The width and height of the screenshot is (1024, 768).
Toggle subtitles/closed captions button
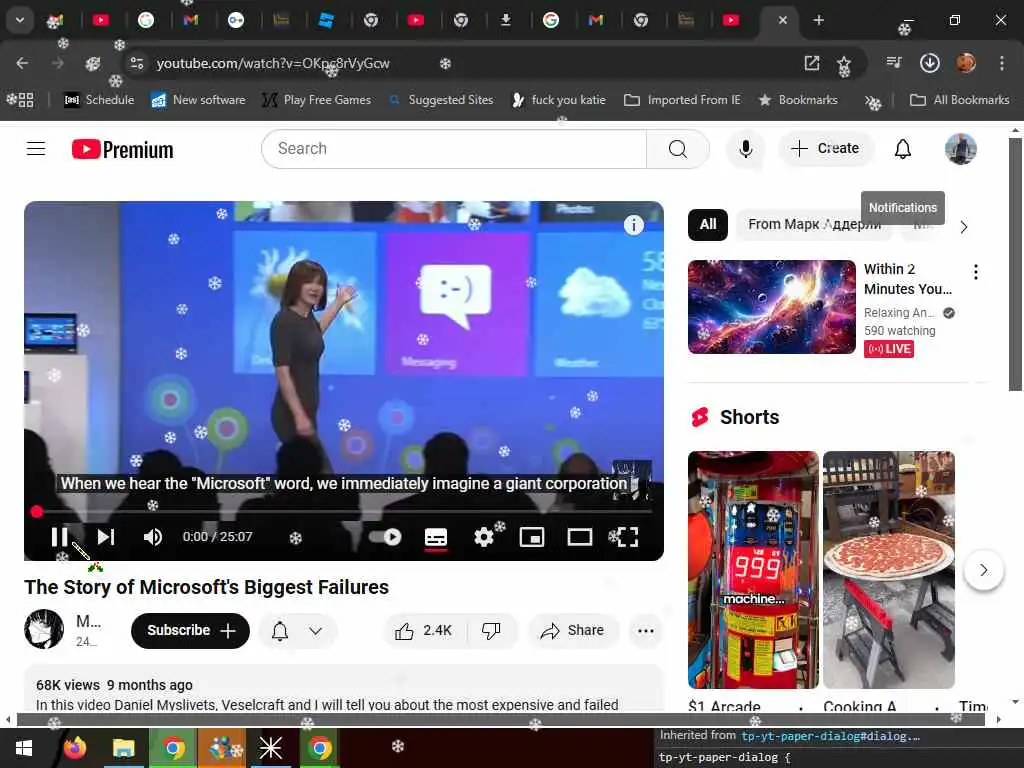click(x=436, y=537)
